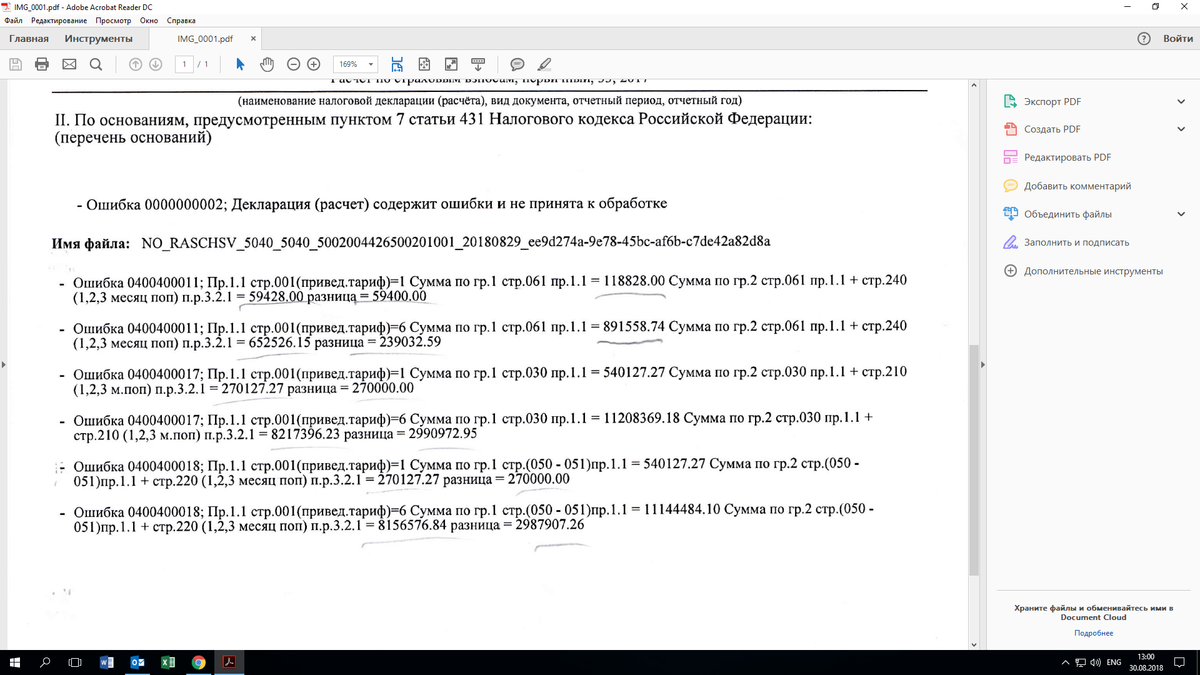The width and height of the screenshot is (1200, 675).
Task: Switch to the Инструменты tab
Action: click(99, 38)
